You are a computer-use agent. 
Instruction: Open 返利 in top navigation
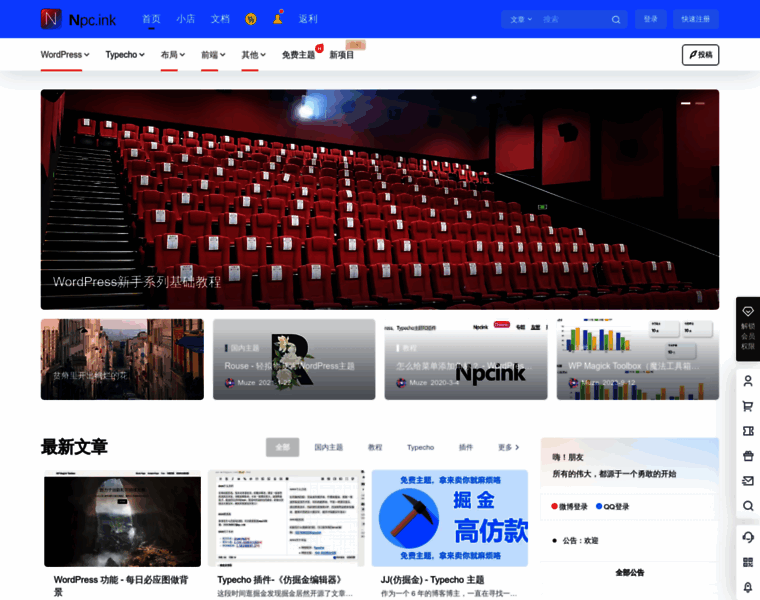[308, 19]
